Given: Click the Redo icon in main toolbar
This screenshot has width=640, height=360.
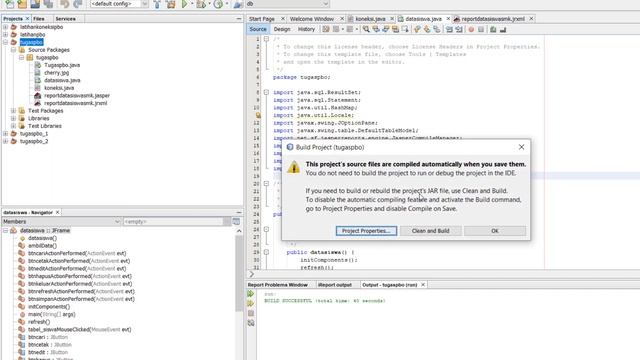Looking at the screenshot, I should point(78,4).
